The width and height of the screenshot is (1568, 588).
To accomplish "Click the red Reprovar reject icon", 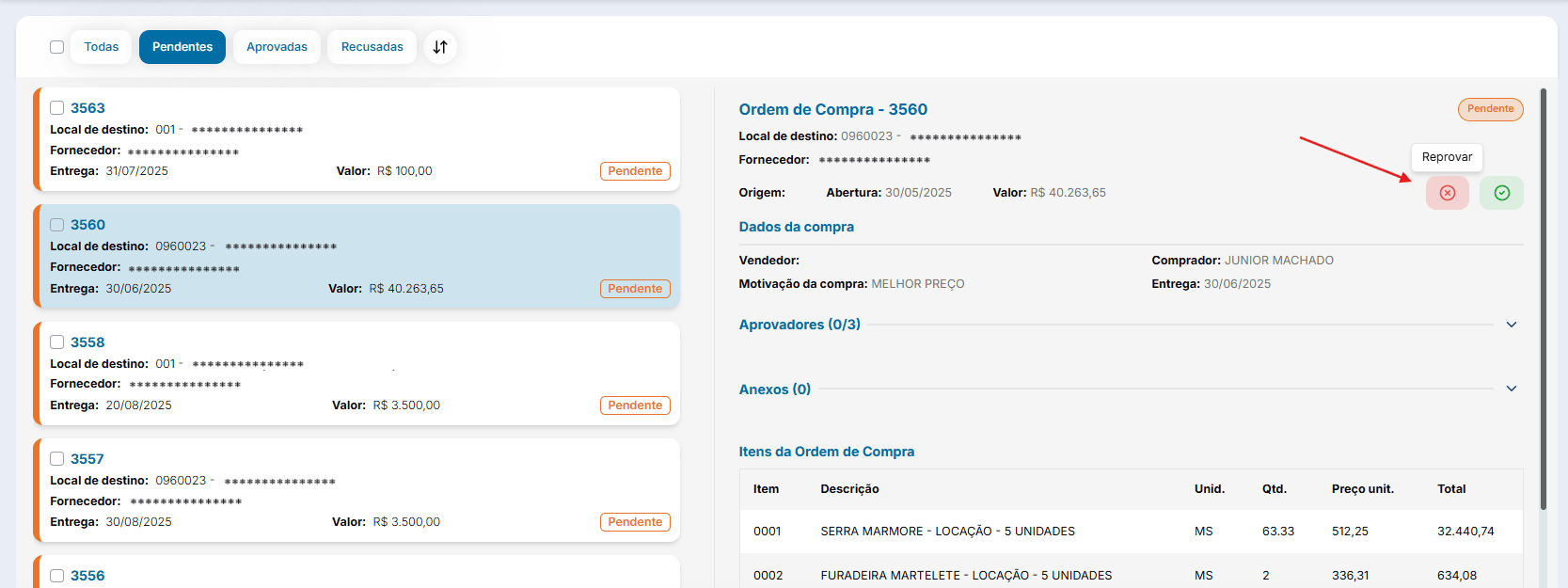I will (1447, 193).
